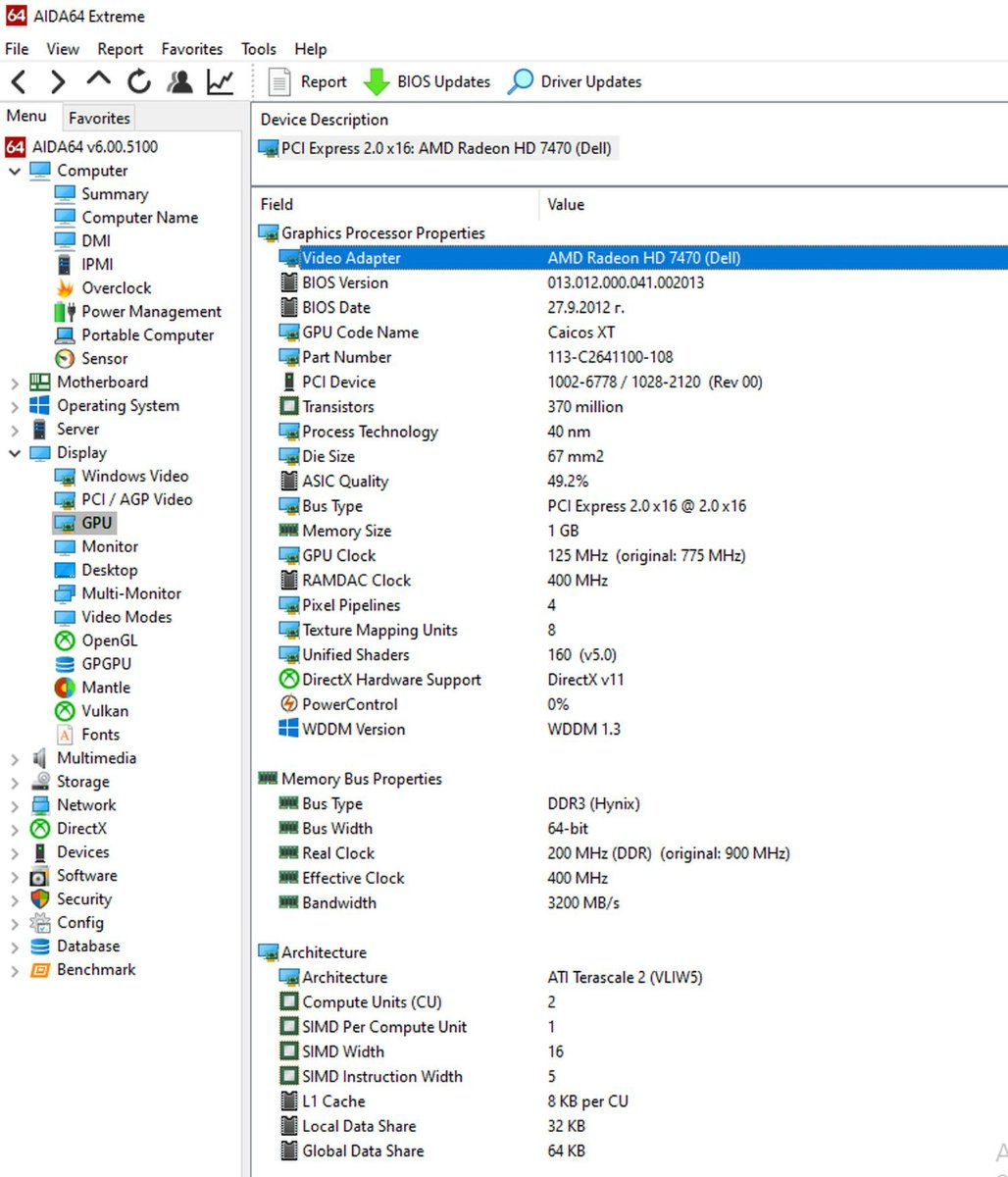Expand the Server tree node

coord(14,430)
